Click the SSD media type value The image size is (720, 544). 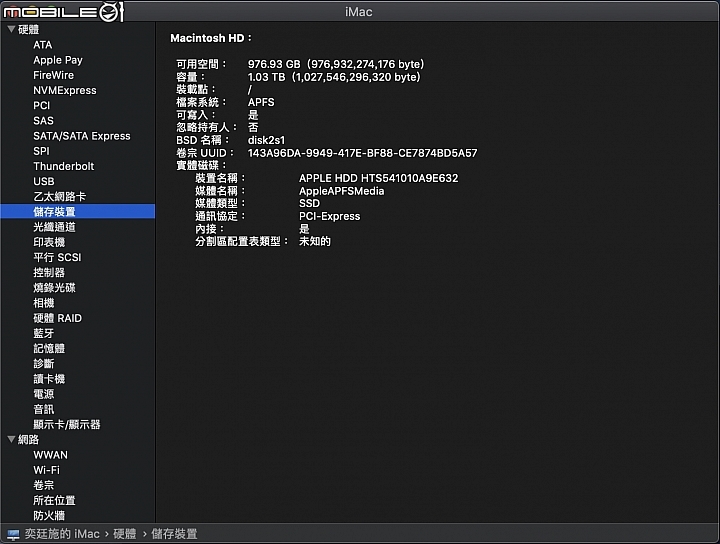(x=309, y=203)
